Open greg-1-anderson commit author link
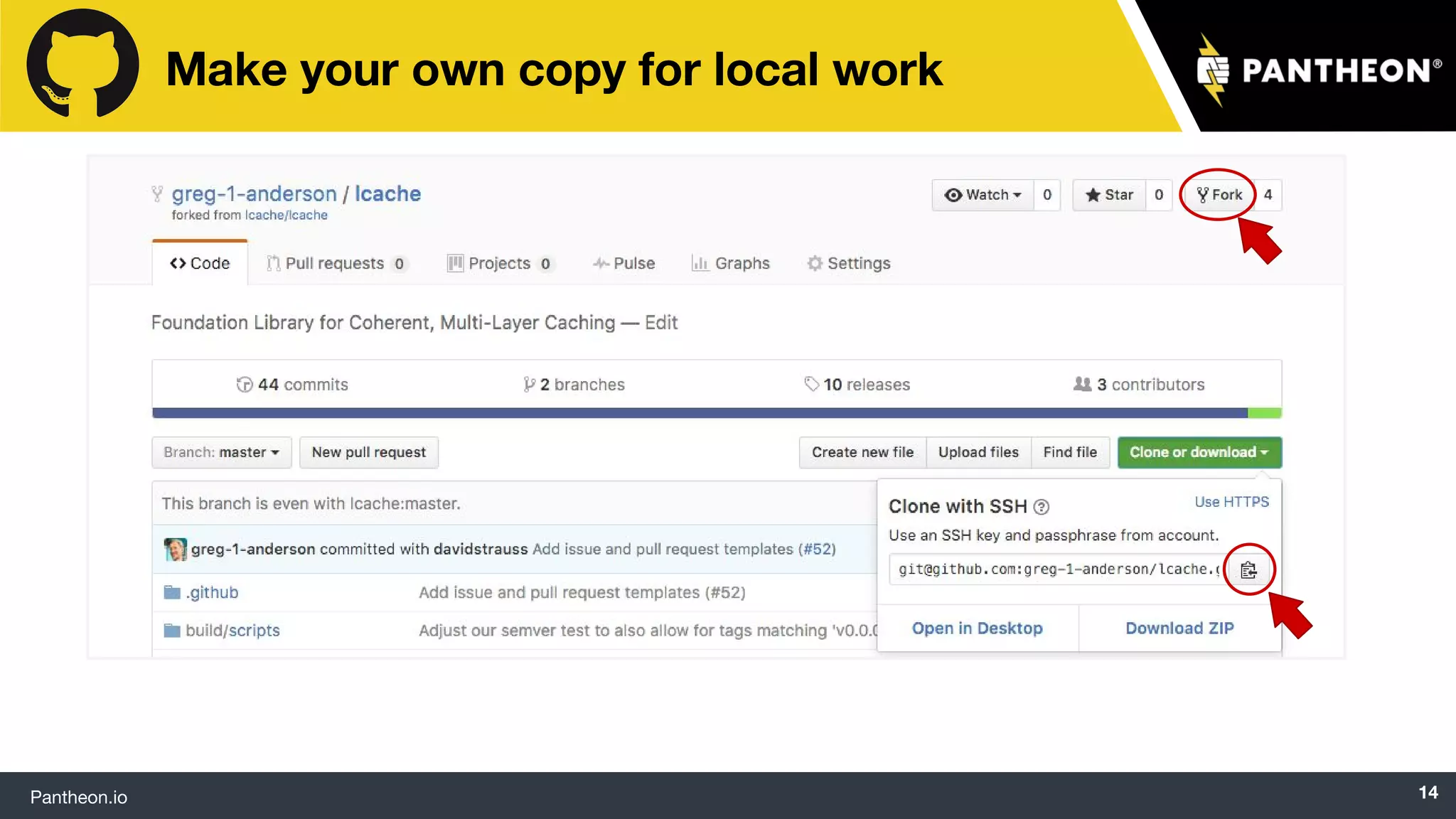Image resolution: width=1456 pixels, height=819 pixels. coord(253,549)
